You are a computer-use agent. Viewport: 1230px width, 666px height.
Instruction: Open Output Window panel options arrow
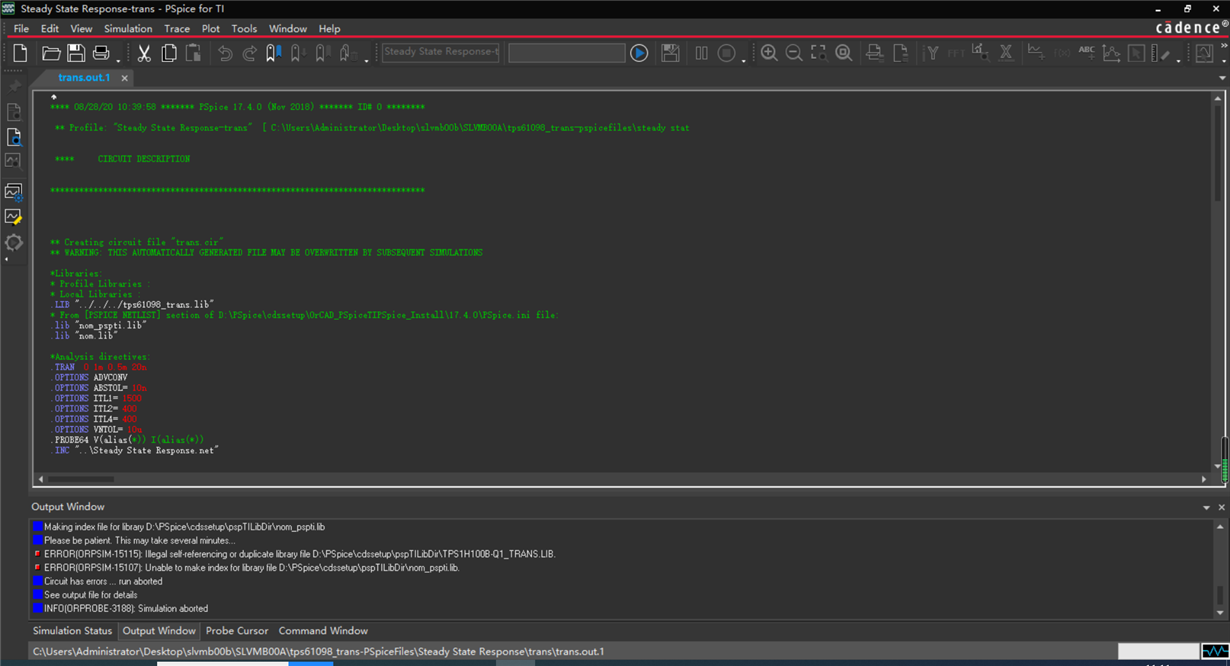point(1207,507)
